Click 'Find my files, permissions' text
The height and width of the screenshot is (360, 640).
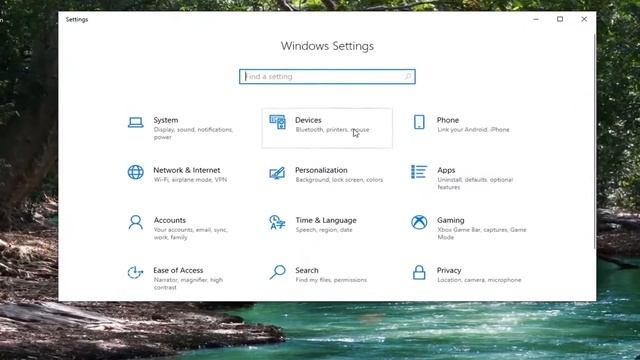point(331,280)
